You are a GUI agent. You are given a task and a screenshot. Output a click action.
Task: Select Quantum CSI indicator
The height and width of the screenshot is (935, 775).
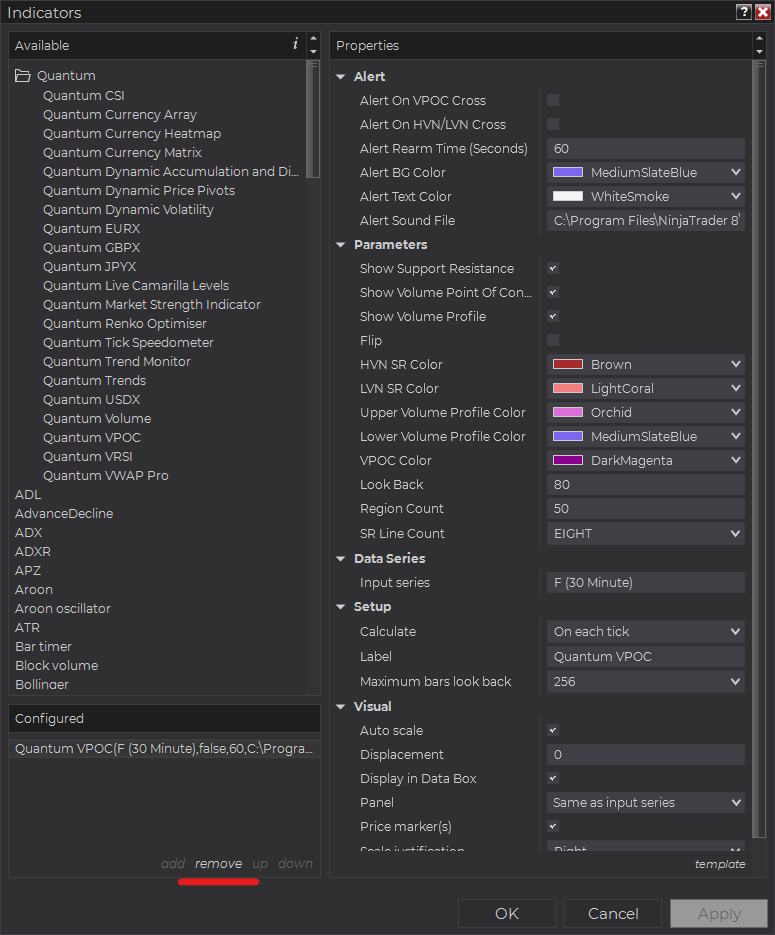pos(83,95)
